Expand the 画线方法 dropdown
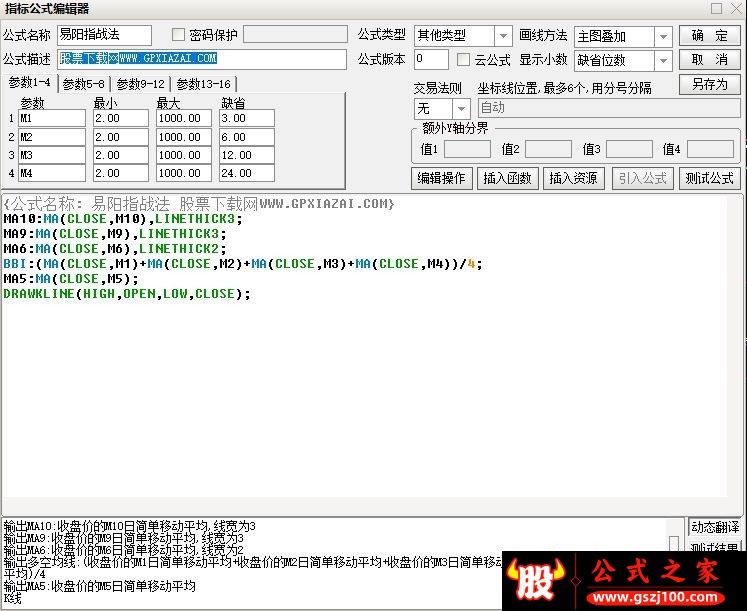 (663, 36)
